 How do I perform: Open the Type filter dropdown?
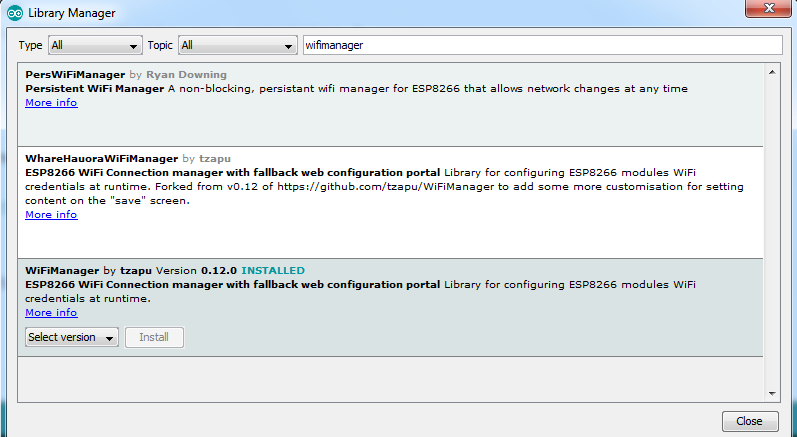pos(95,45)
